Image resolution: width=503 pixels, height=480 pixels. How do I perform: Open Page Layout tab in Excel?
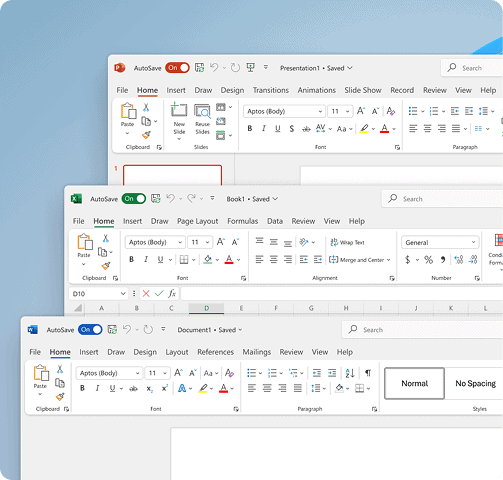click(197, 221)
